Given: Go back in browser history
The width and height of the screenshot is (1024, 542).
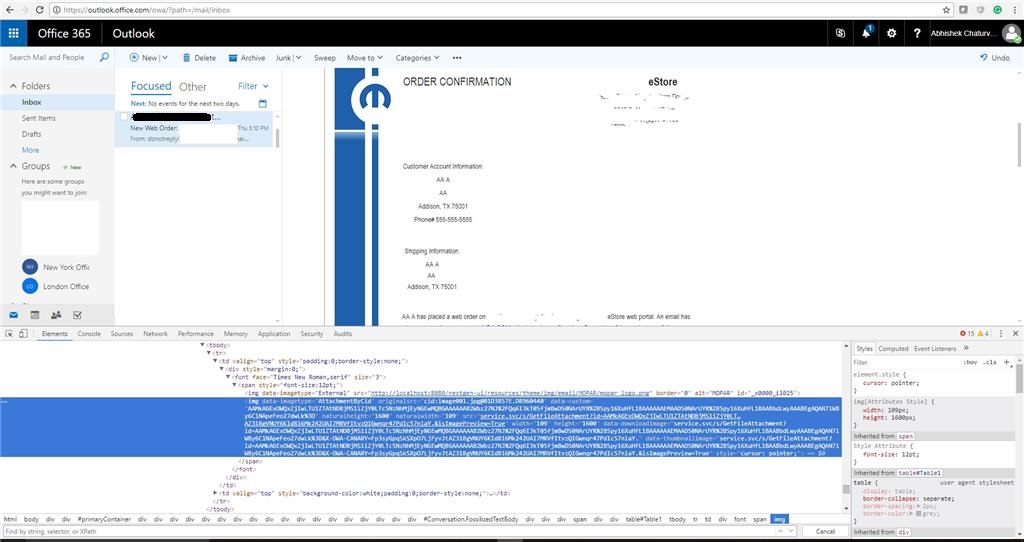Looking at the screenshot, I should coord(9,10).
